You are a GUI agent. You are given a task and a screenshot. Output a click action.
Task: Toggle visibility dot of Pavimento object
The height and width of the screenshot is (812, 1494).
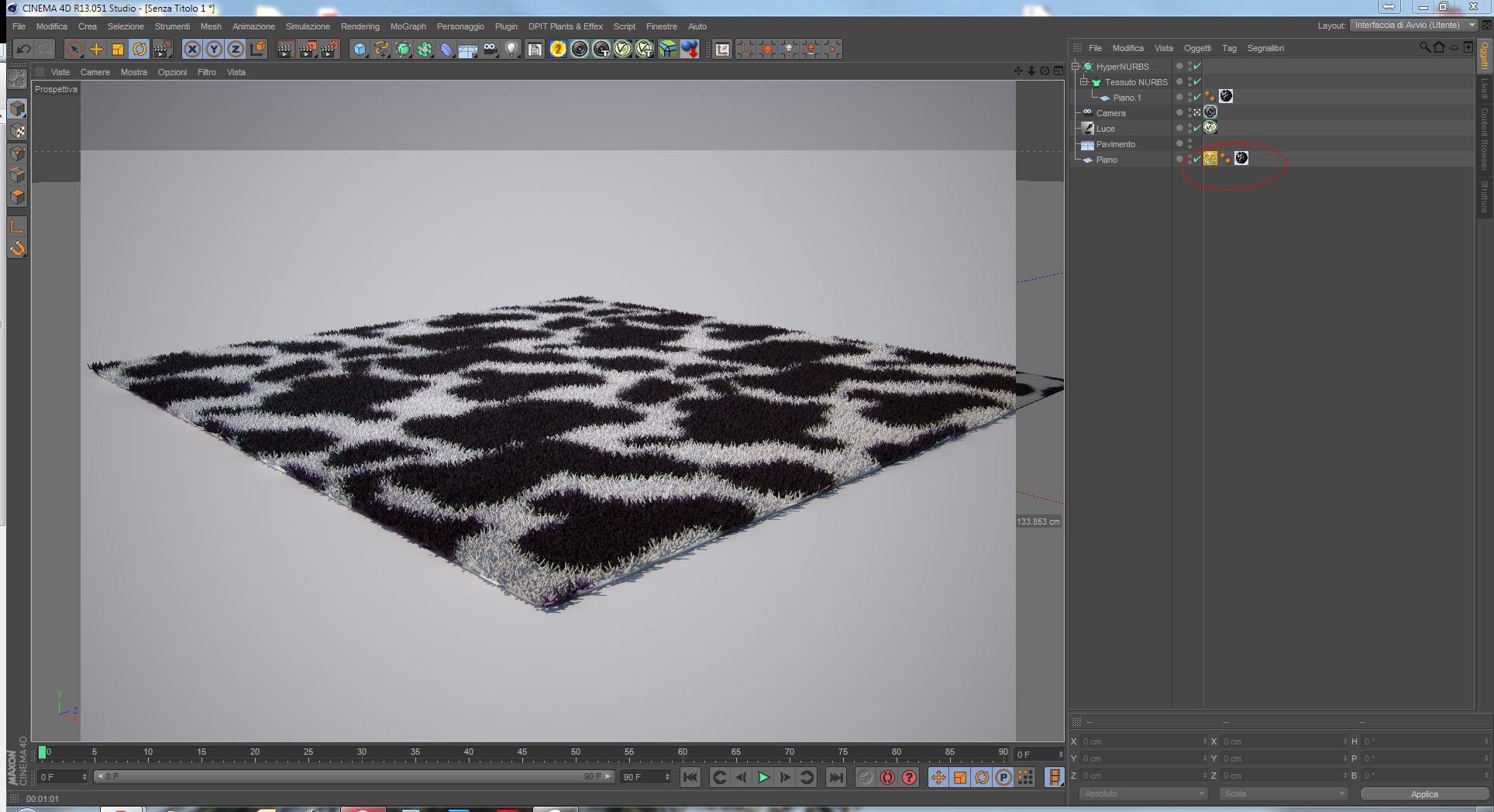pos(1190,143)
